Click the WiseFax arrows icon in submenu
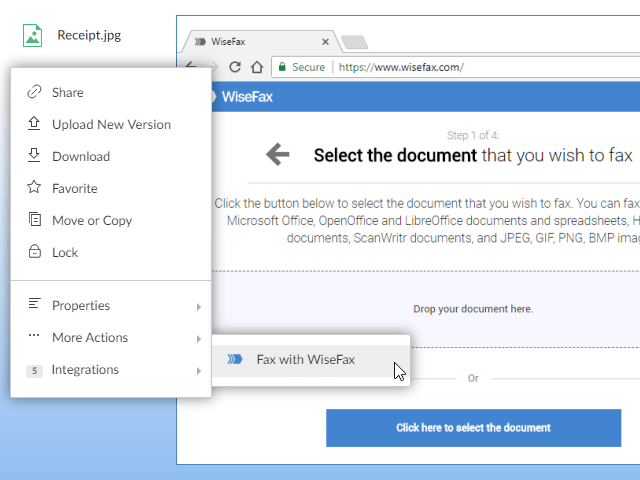640x480 pixels. tap(235, 359)
